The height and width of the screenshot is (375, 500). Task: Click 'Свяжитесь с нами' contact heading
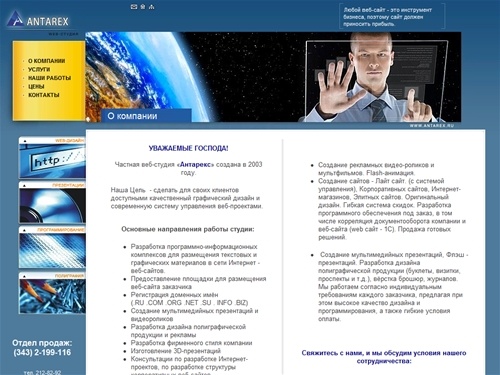(384, 357)
